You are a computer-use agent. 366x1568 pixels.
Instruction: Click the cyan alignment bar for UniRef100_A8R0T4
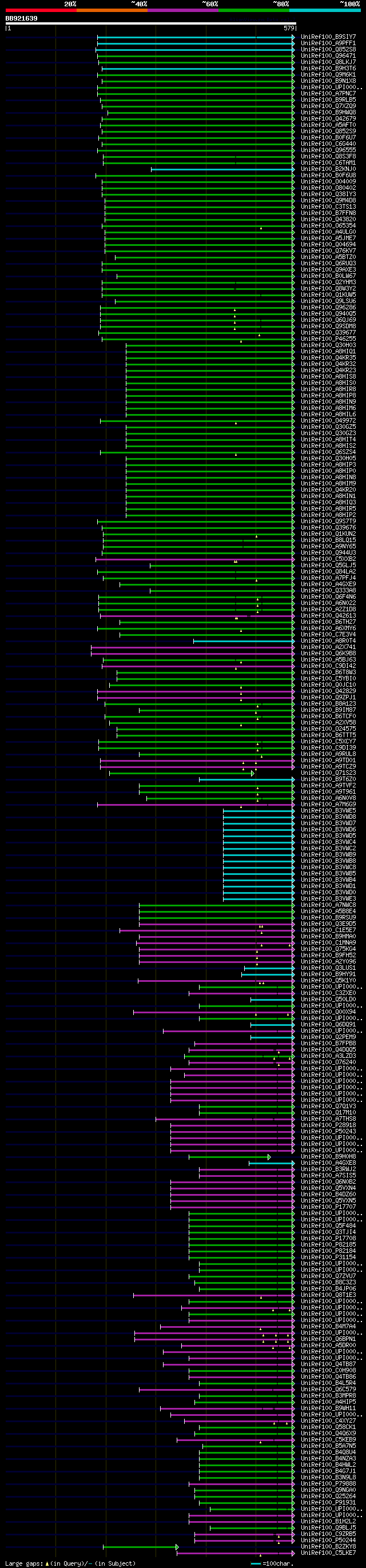point(244,641)
